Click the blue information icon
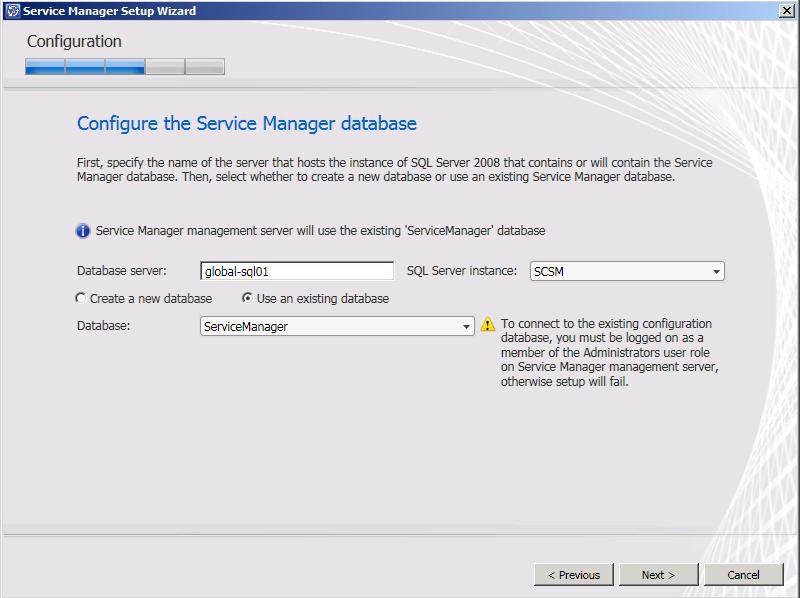Viewport: 800px width, 598px height. (x=84, y=231)
